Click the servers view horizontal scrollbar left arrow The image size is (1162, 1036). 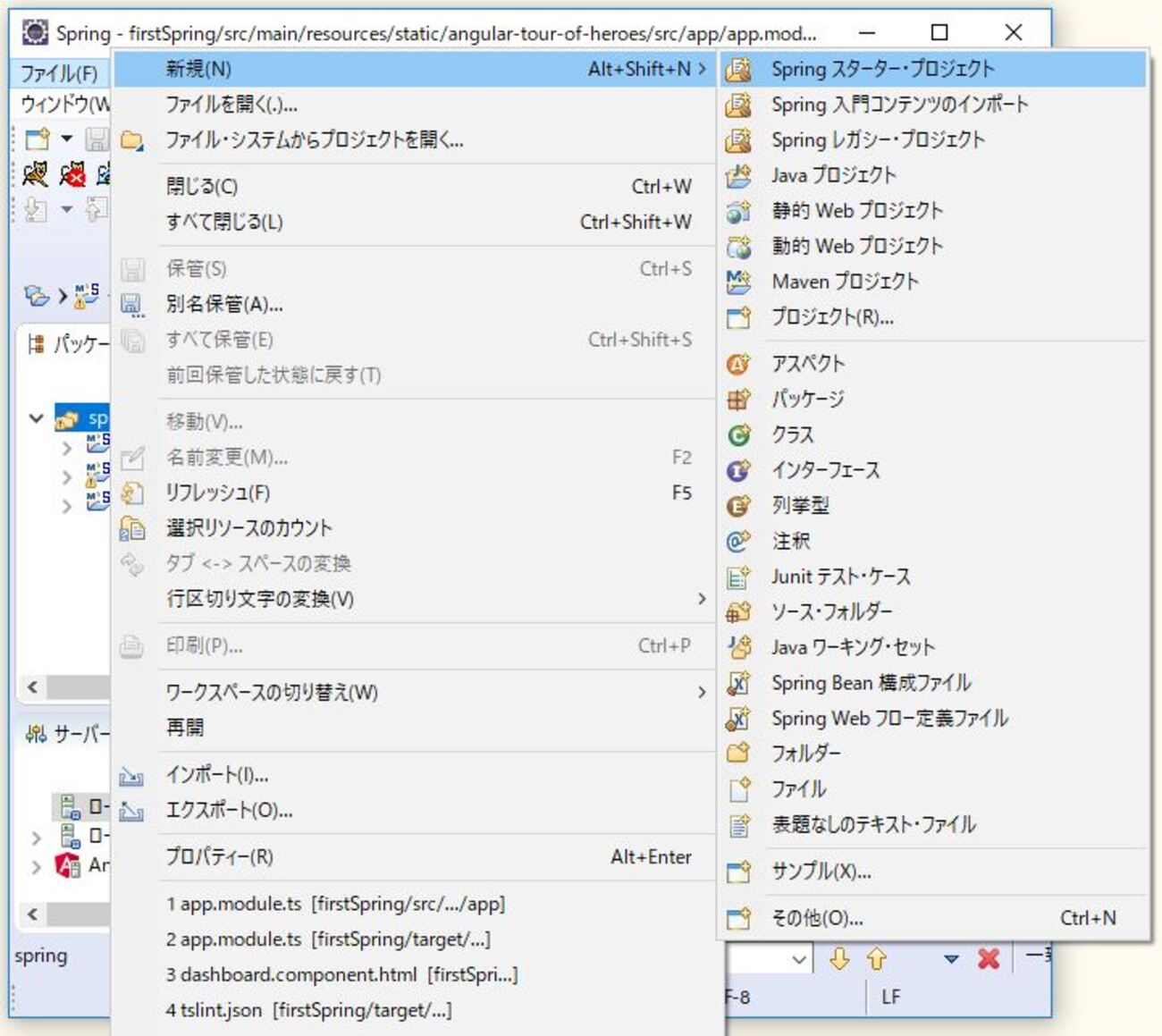[x=33, y=914]
